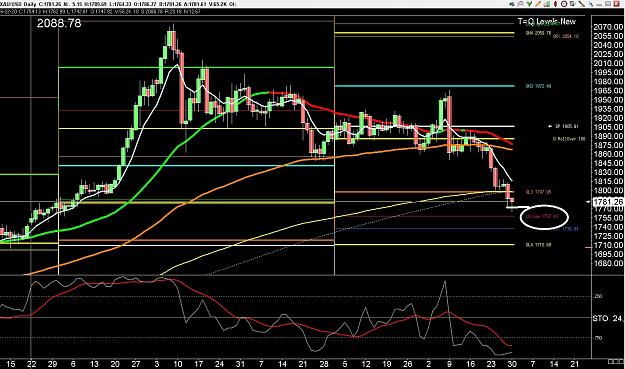The width and height of the screenshot is (625, 369).
Task: Click date label 9 on time axis
Action: point(449,364)
